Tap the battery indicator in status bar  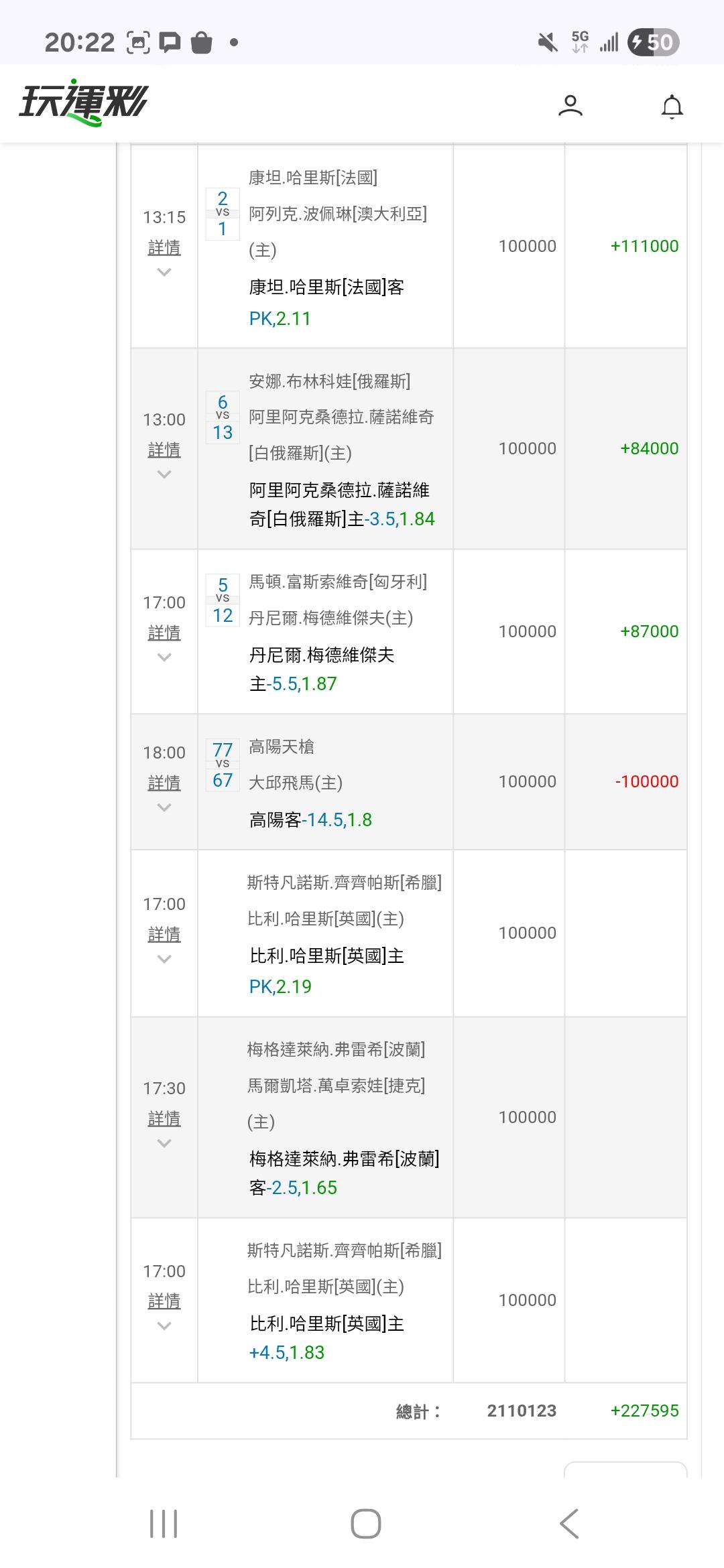[x=654, y=43]
